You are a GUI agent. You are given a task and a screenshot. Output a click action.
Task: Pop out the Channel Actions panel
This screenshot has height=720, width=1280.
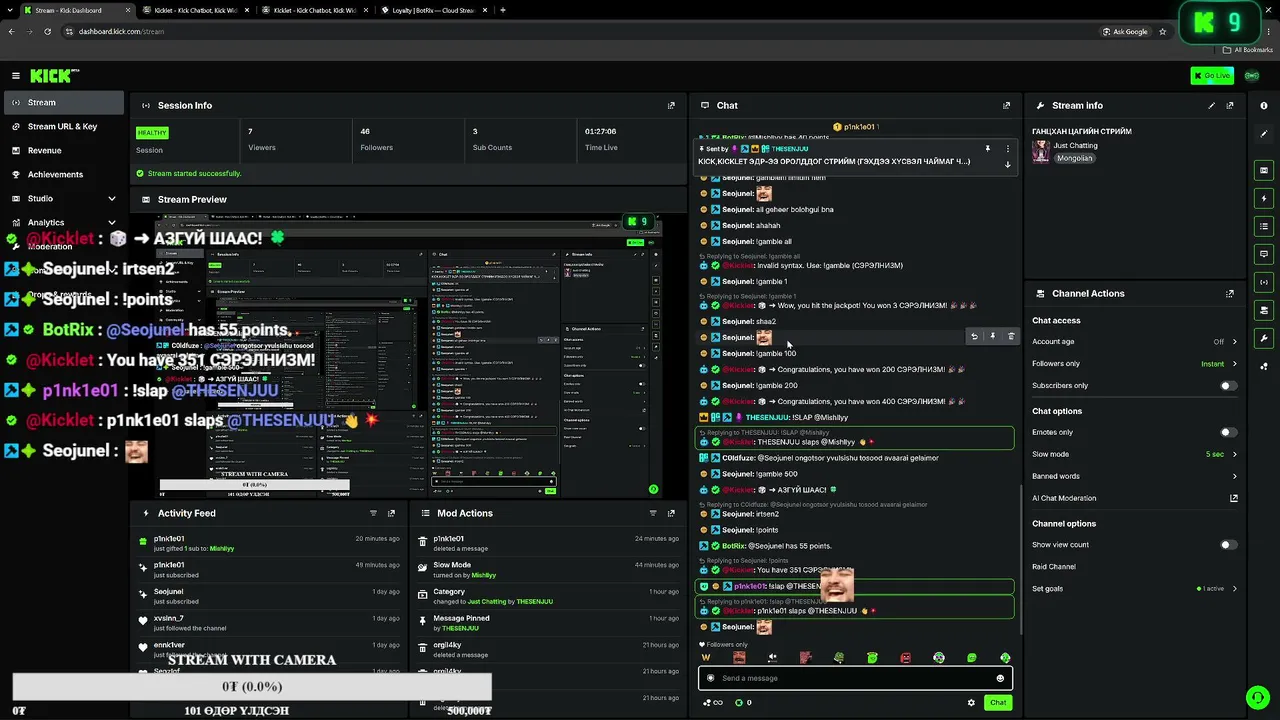(x=1230, y=294)
